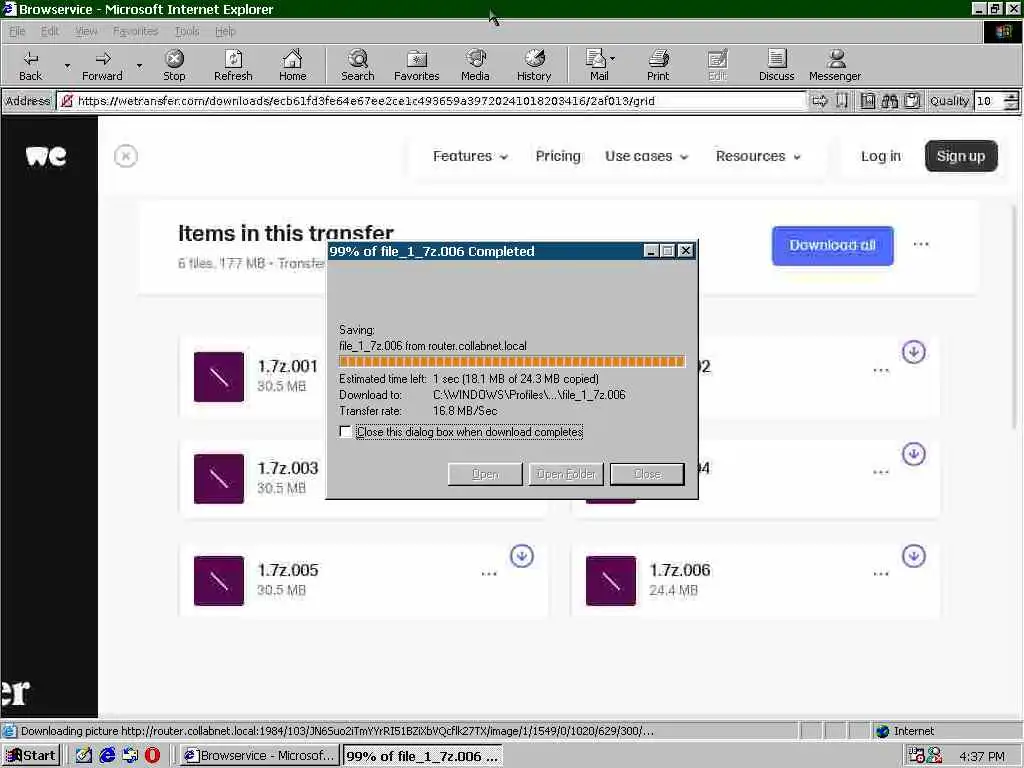Open the Help menu
Viewport: 1024px width, 768px height.
tap(225, 31)
